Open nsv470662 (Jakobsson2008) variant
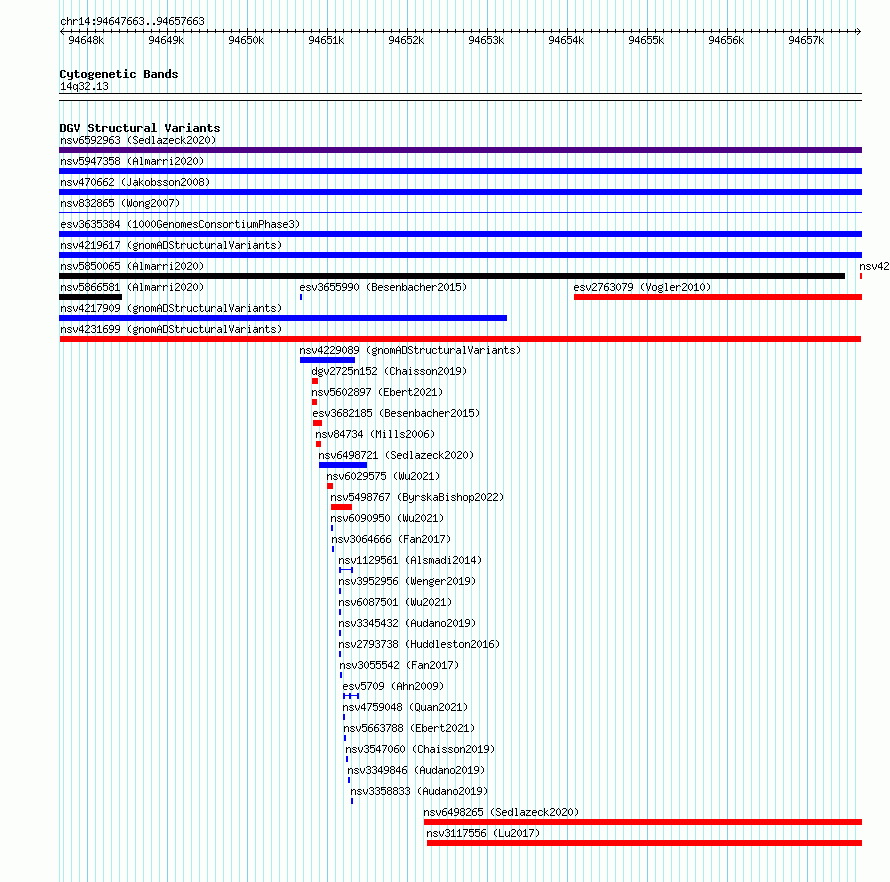Screen dimensions: 890x882 [x=135, y=182]
